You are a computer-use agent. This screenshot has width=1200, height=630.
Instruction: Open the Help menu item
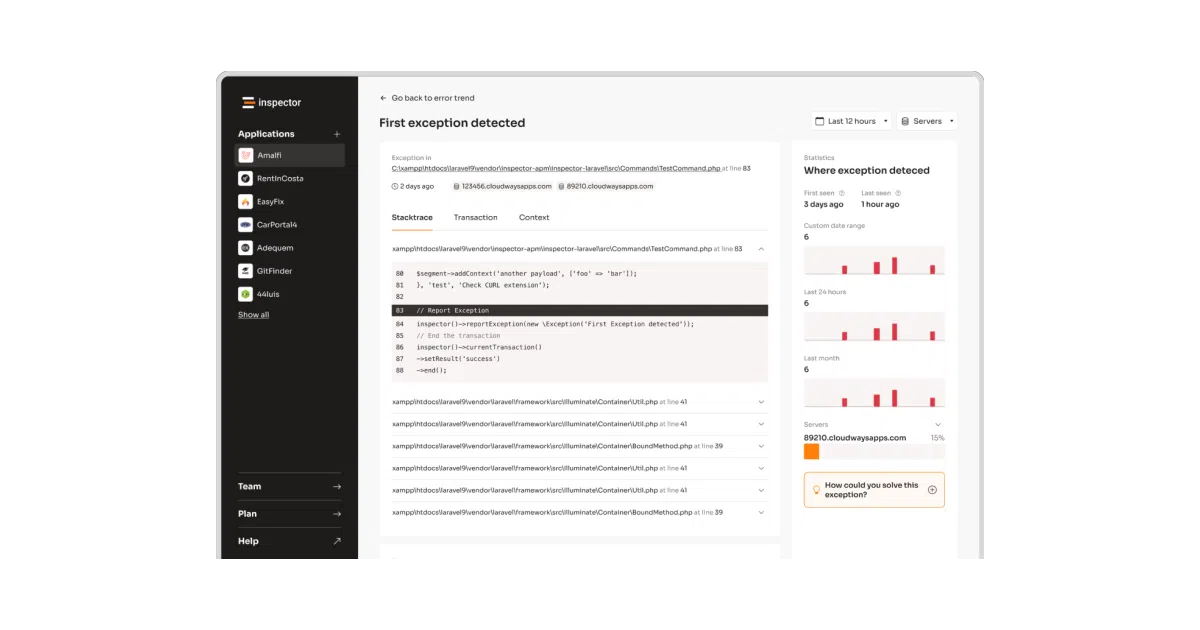pyautogui.click(x=289, y=541)
